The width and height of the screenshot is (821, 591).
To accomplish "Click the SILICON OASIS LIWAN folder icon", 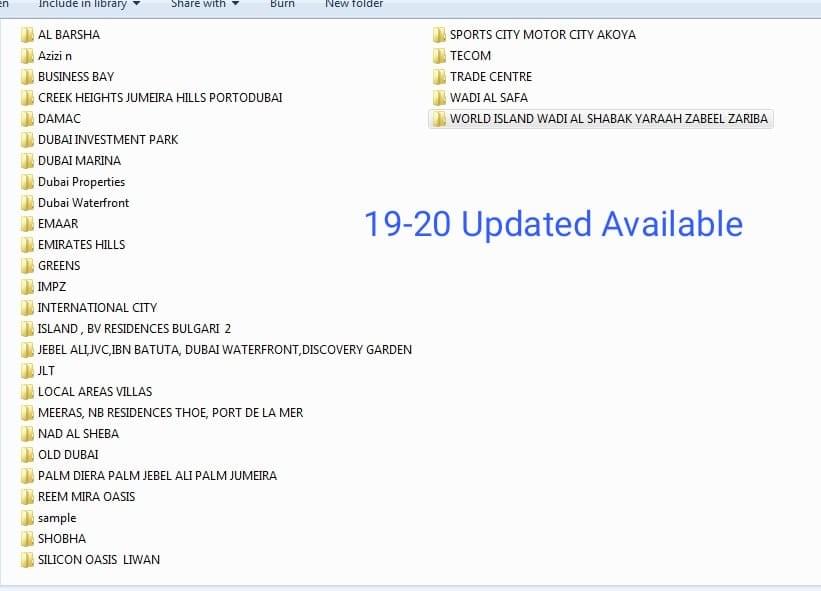I will [x=27, y=560].
